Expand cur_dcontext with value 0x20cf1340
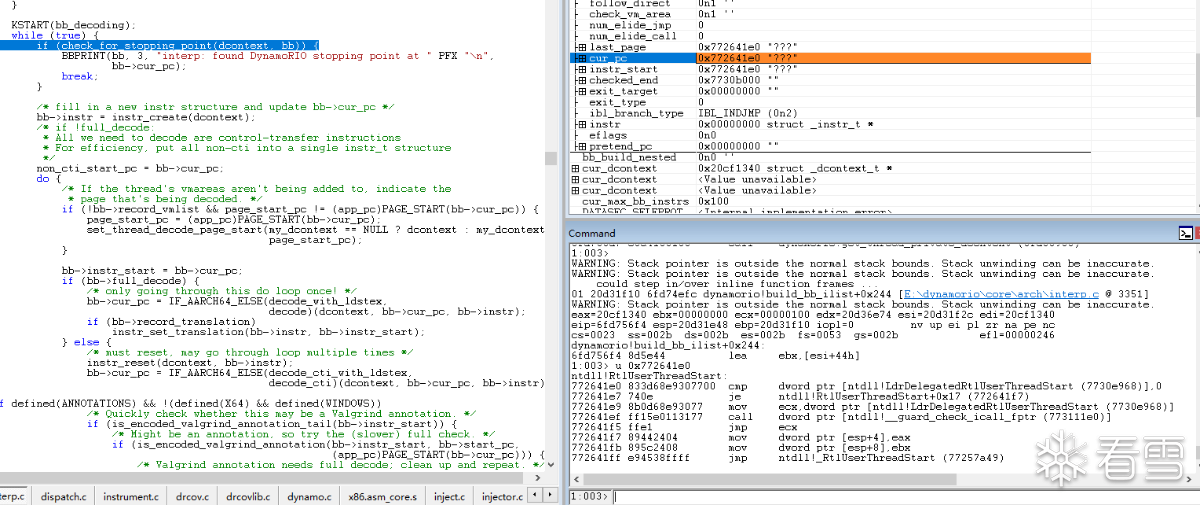1200x505 pixels. coord(575,168)
